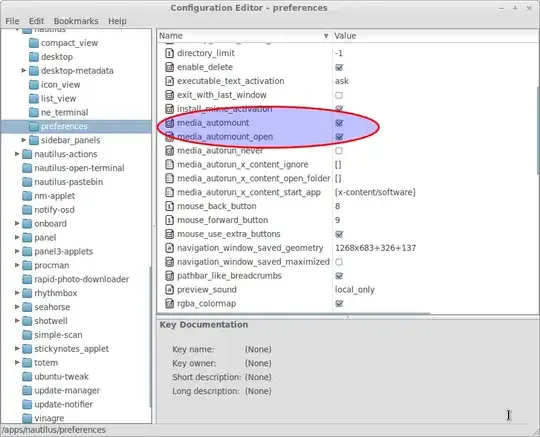This screenshot has width=540, height=437.
Task: Click the icon_view folder icon
Action: pos(34,85)
